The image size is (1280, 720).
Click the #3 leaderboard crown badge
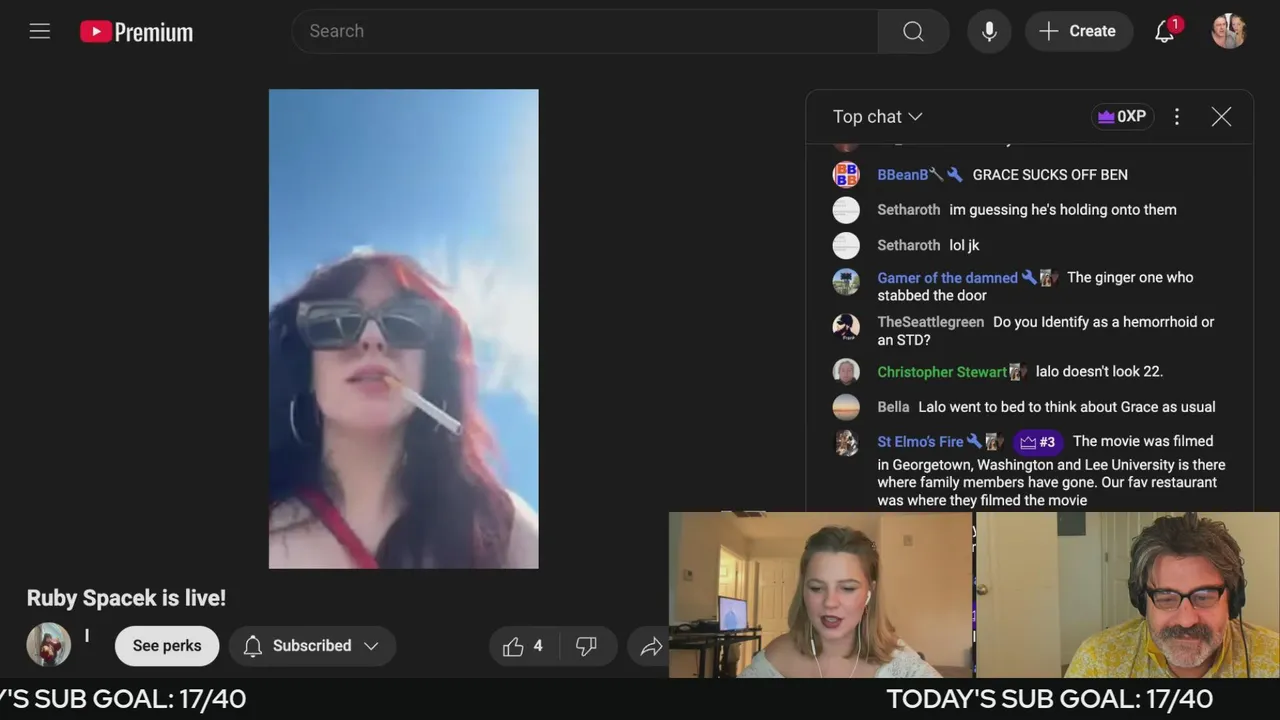[x=1038, y=442]
